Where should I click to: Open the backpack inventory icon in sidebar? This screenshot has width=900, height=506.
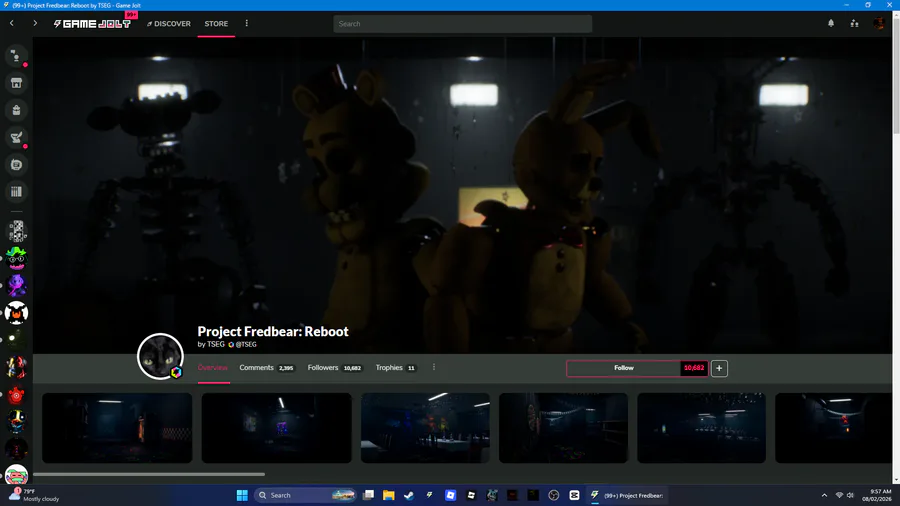[16, 110]
